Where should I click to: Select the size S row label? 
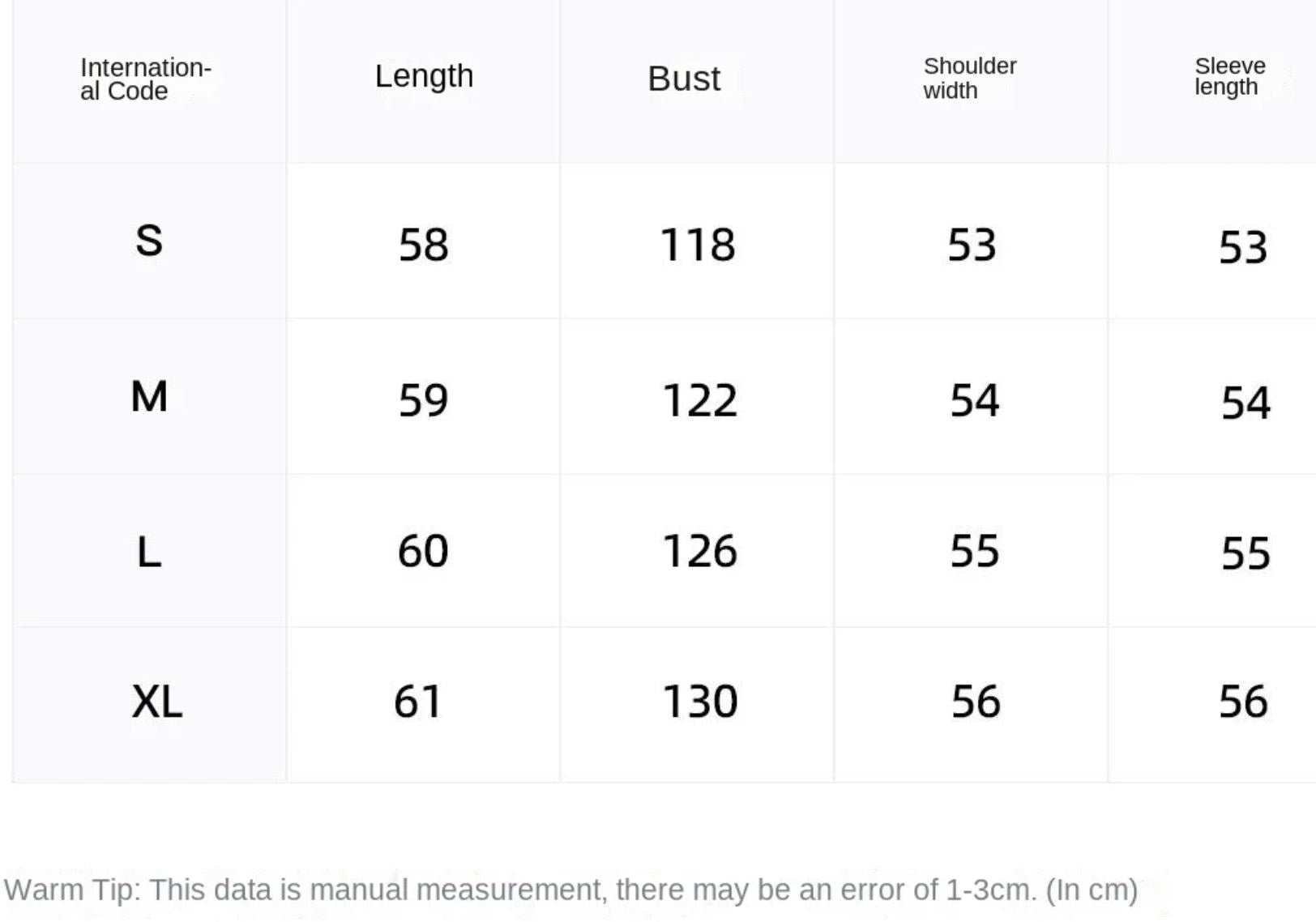[149, 241]
